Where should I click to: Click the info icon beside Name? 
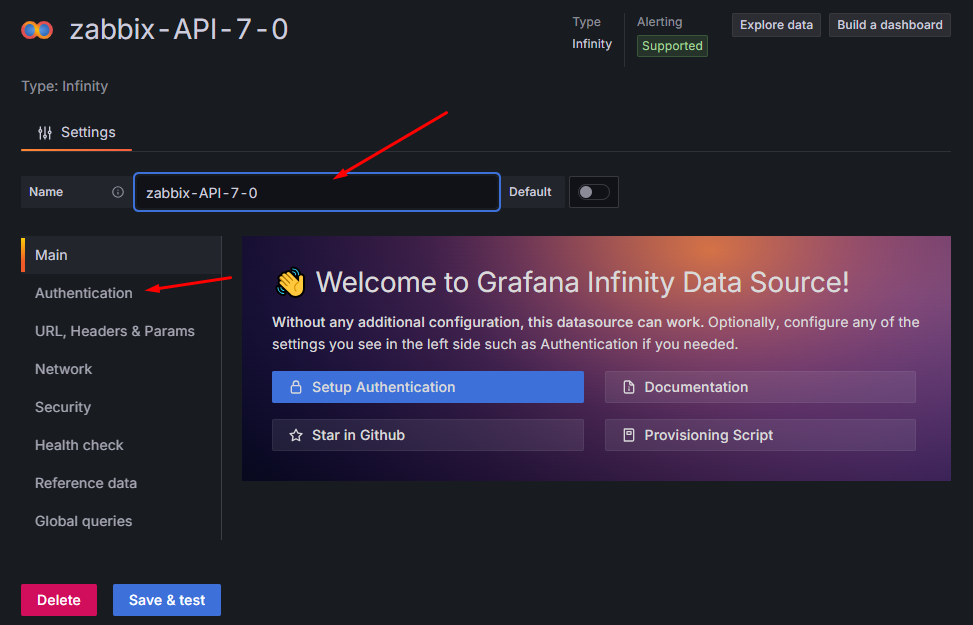[x=118, y=192]
